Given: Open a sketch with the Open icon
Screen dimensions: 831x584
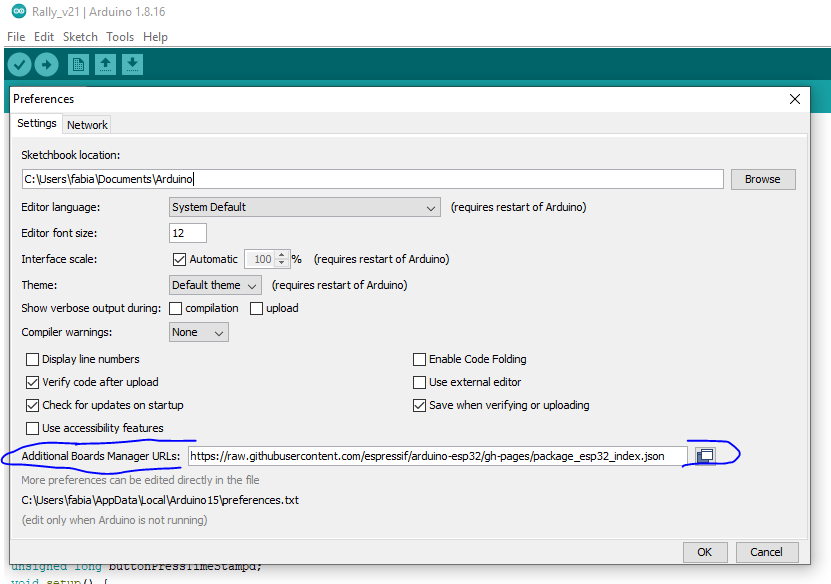Looking at the screenshot, I should coord(105,65).
